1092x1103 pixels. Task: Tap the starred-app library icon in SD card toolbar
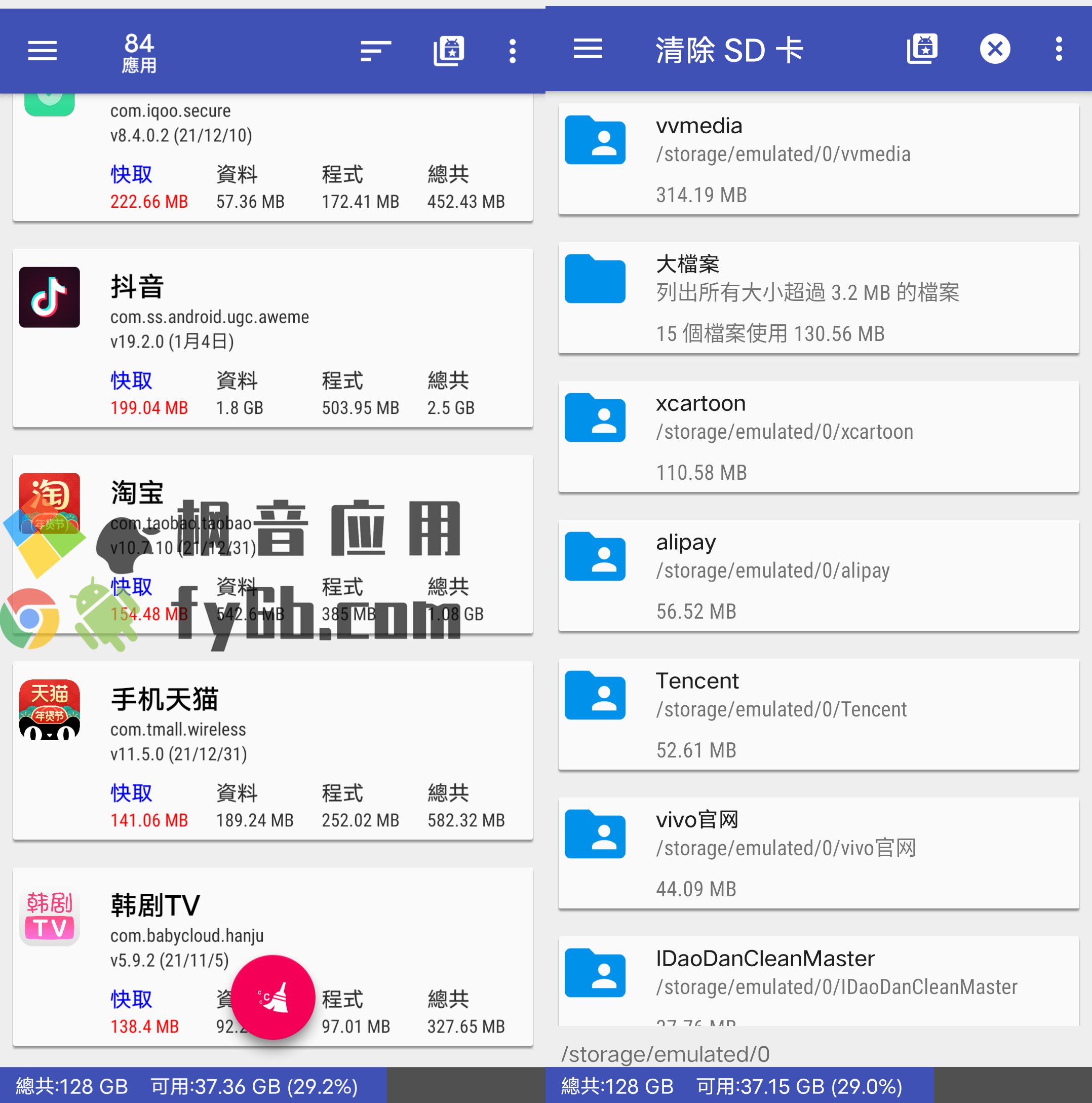[x=922, y=49]
